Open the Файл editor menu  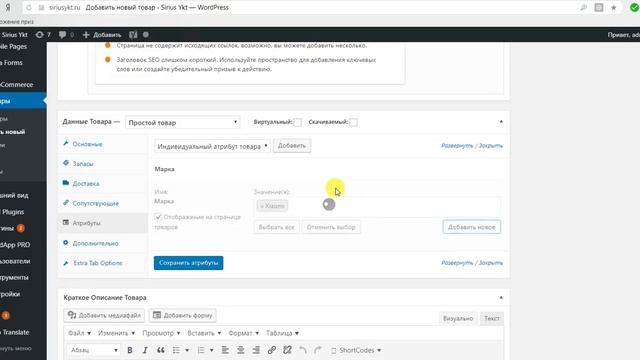tap(80, 333)
